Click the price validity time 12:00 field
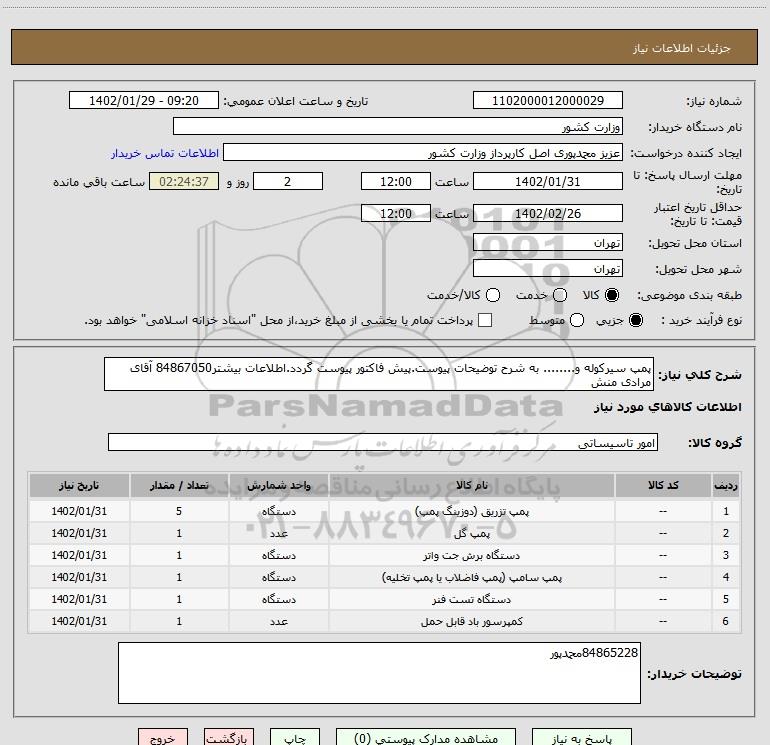 [x=396, y=213]
